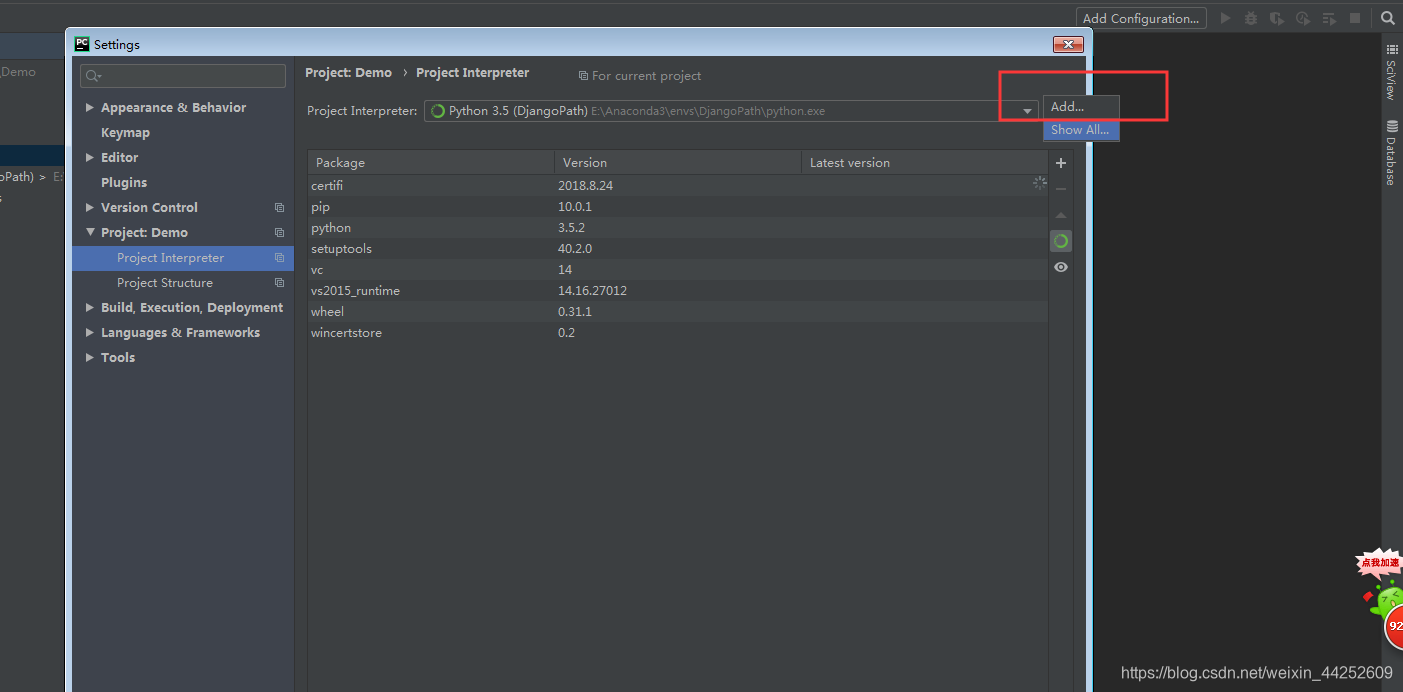Click the up arrow upgrade package icon
The width and height of the screenshot is (1403, 692).
tap(1061, 215)
